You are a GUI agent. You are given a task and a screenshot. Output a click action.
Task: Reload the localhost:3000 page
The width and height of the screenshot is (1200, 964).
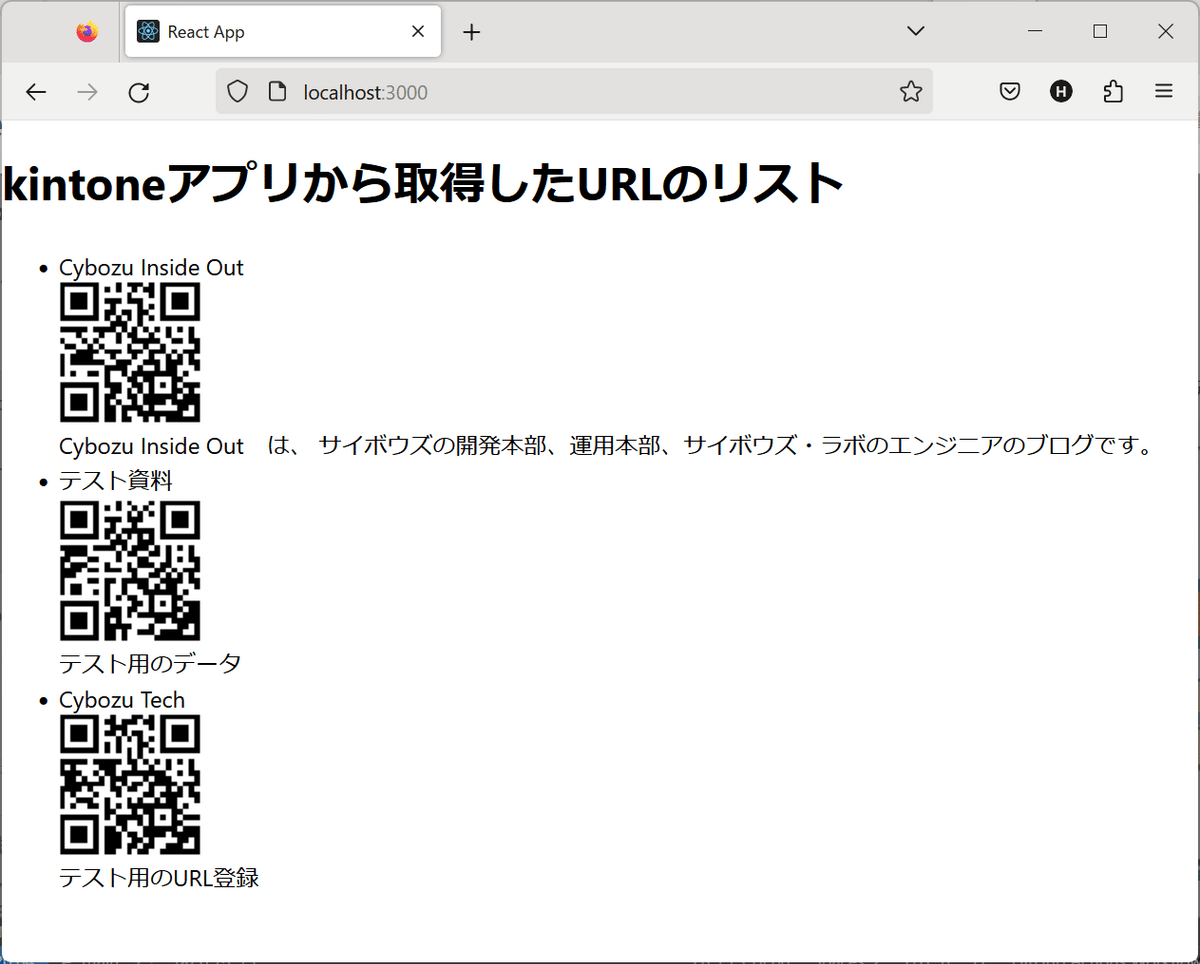(x=139, y=91)
